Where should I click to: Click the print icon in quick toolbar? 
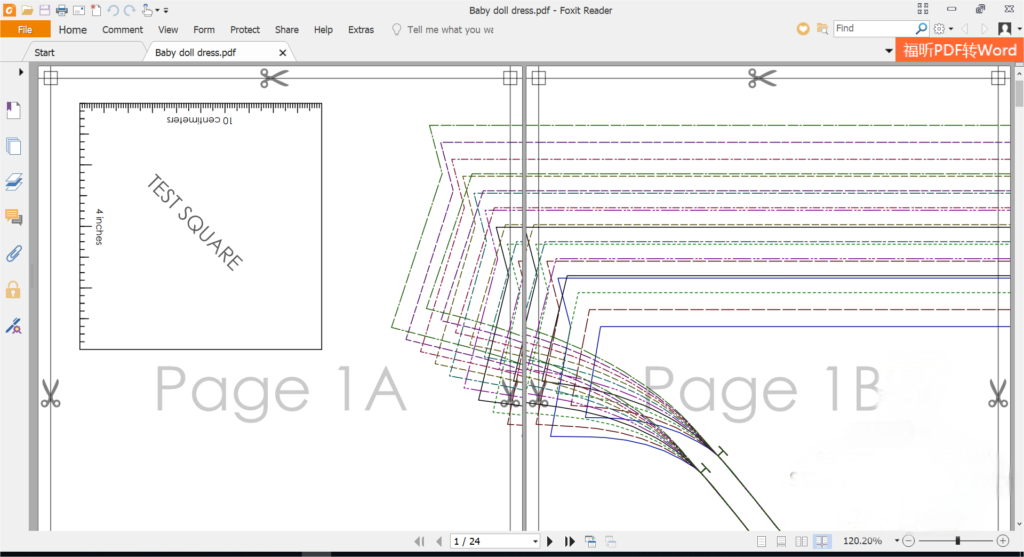(x=62, y=10)
